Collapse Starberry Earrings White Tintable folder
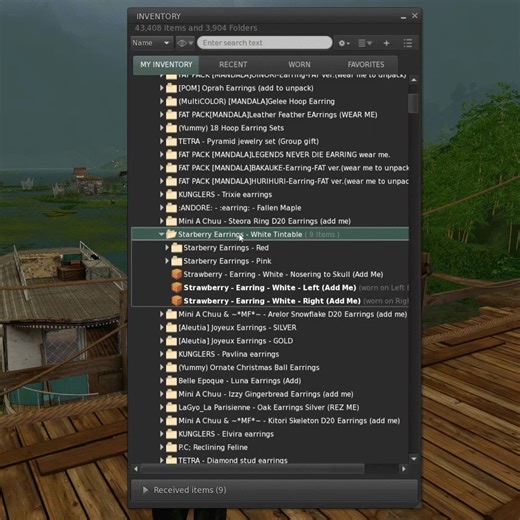This screenshot has height=520, width=520. pos(161,234)
